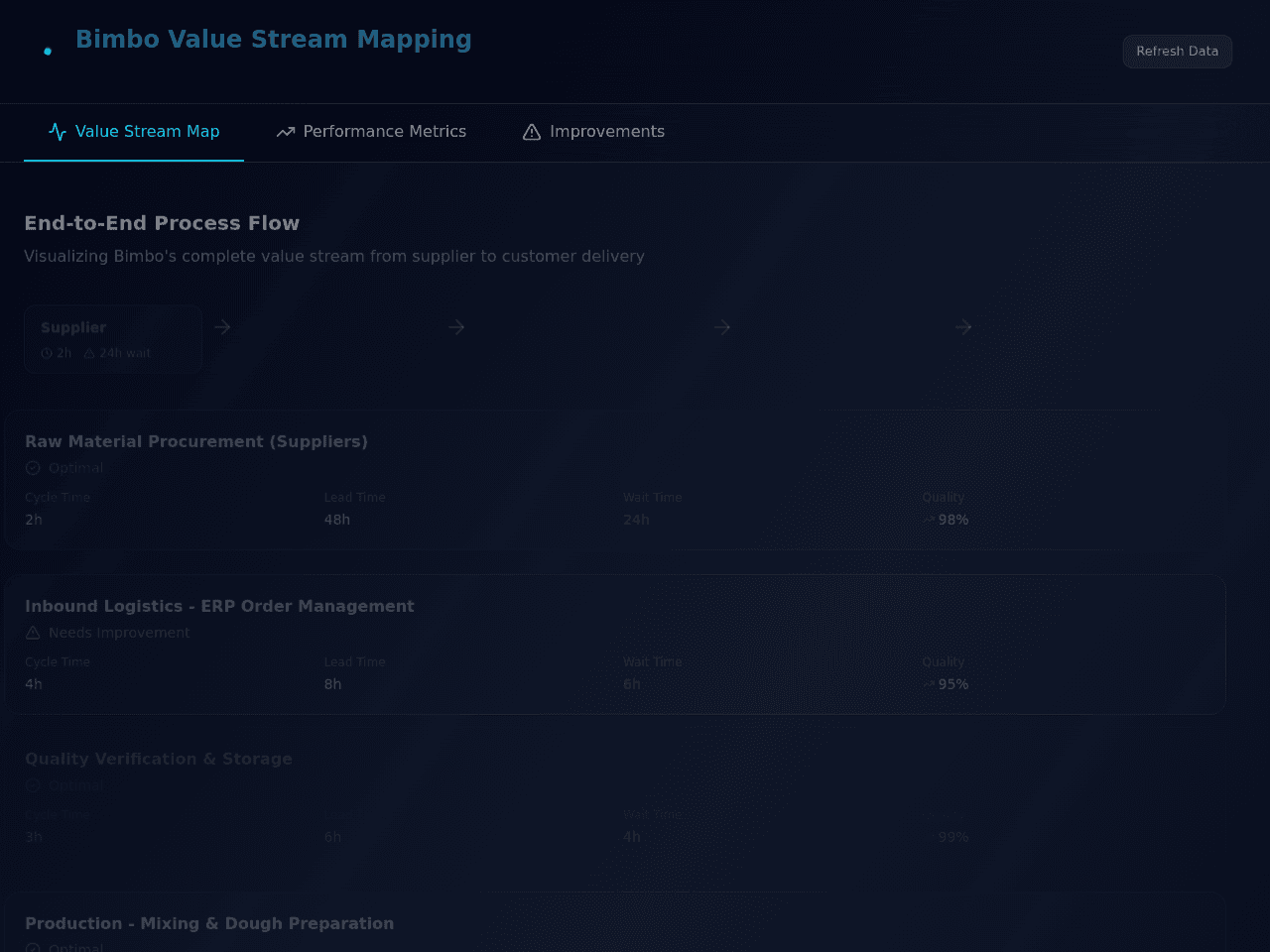
Task: Open the Performance Metrics tab
Action: click(371, 132)
